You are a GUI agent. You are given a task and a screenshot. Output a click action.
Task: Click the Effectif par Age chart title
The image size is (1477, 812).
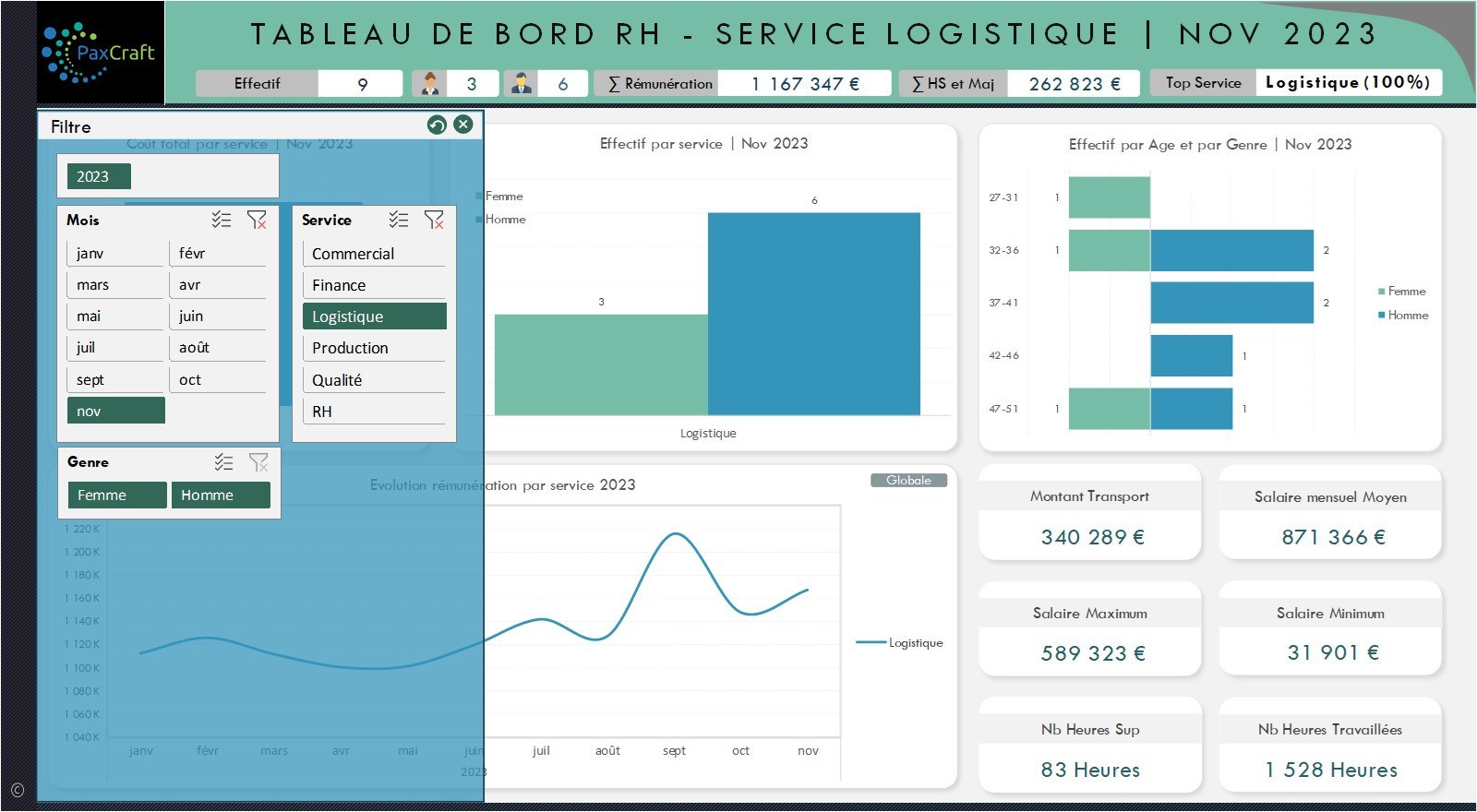click(x=1210, y=145)
